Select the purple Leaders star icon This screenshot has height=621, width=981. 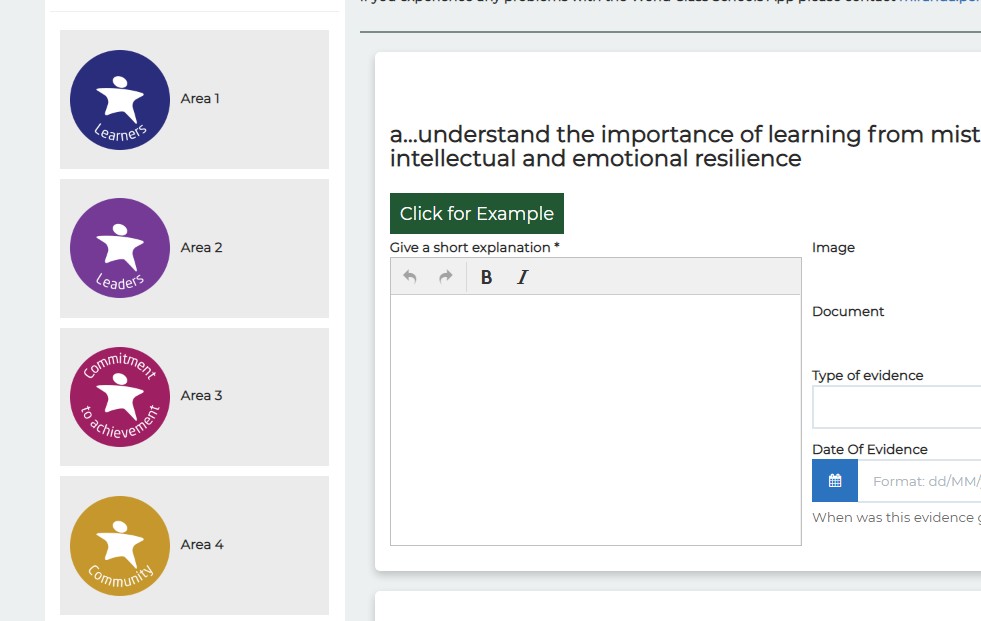click(x=119, y=248)
